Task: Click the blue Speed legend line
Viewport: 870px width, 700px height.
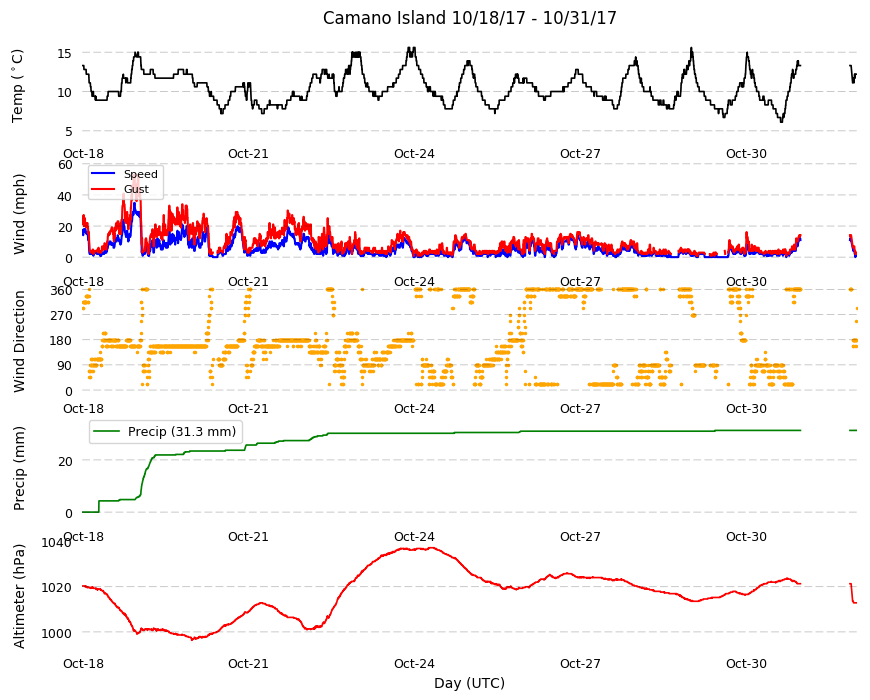Action: pyautogui.click(x=103, y=174)
